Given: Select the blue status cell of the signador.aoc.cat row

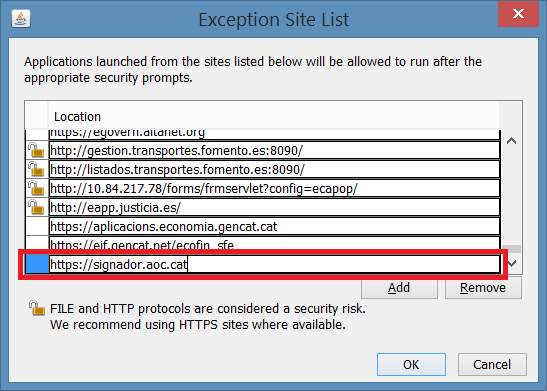Looking at the screenshot, I should [x=37, y=264].
